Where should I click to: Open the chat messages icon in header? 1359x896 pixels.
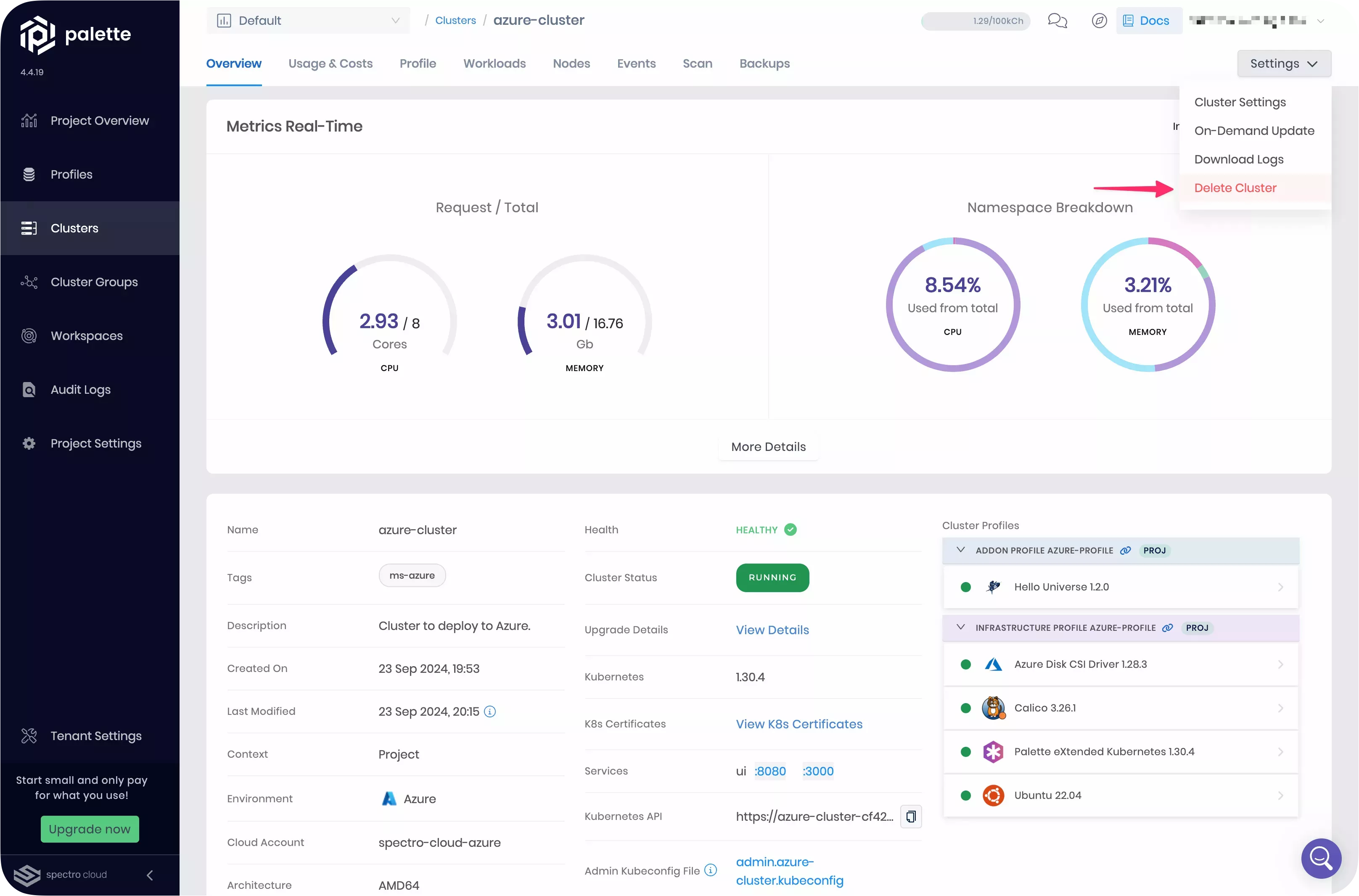[1057, 21]
